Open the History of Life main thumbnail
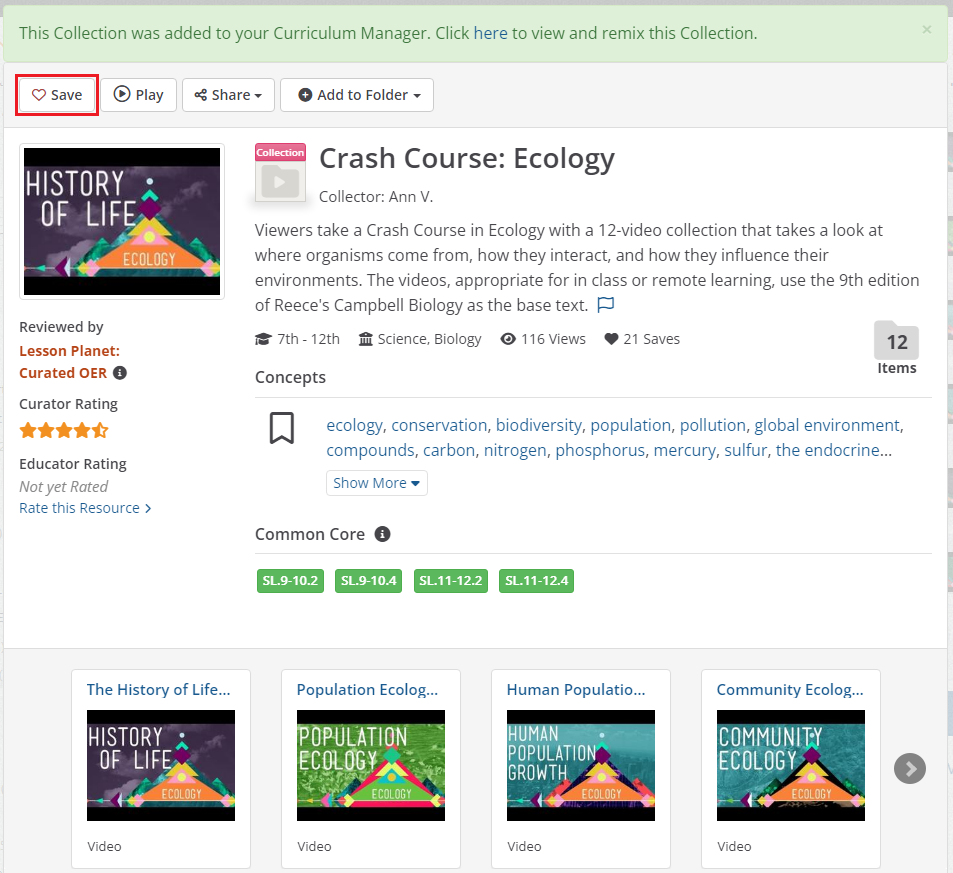The width and height of the screenshot is (953, 873). (x=122, y=221)
